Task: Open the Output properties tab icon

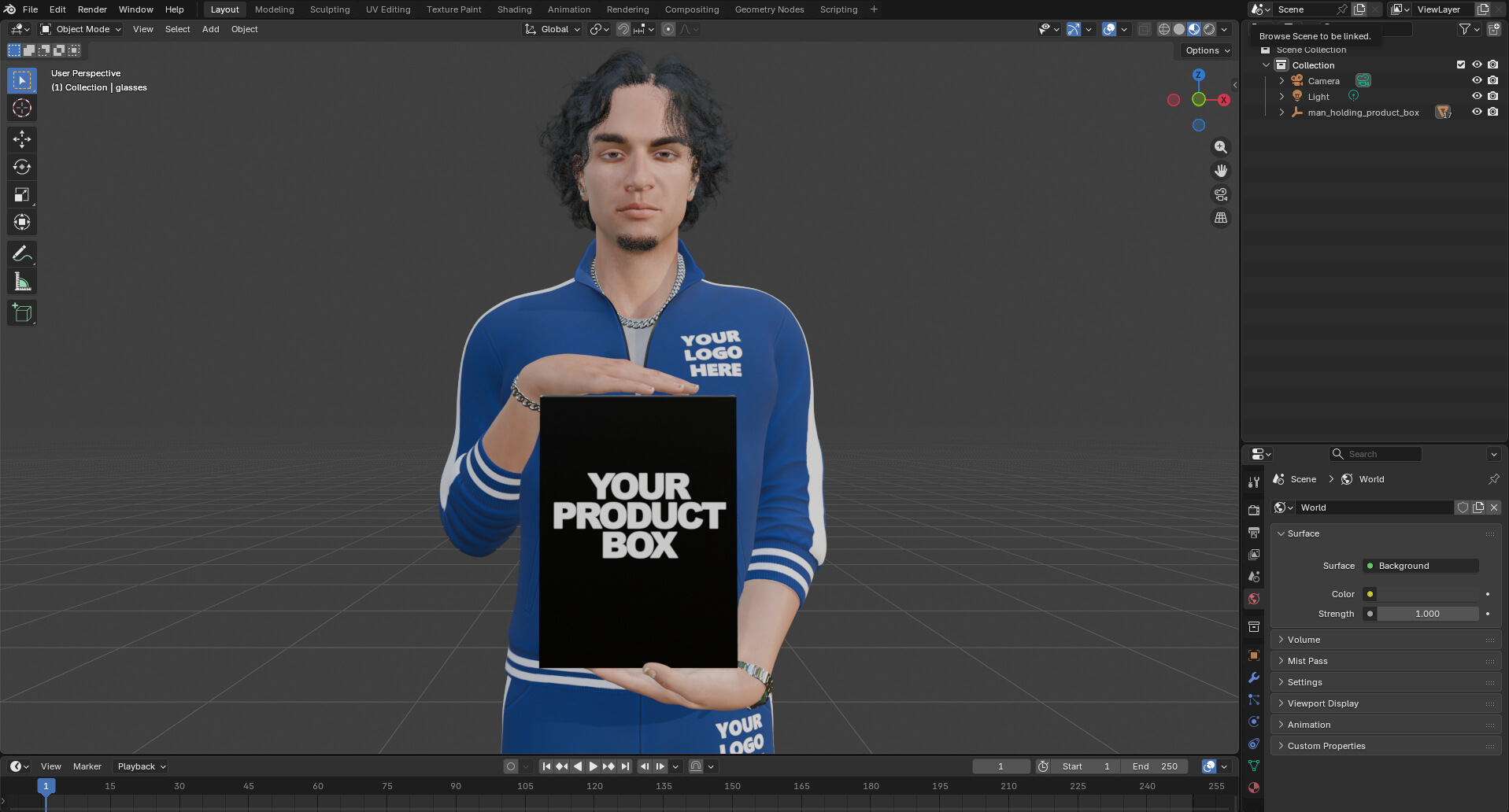Action: [x=1254, y=533]
